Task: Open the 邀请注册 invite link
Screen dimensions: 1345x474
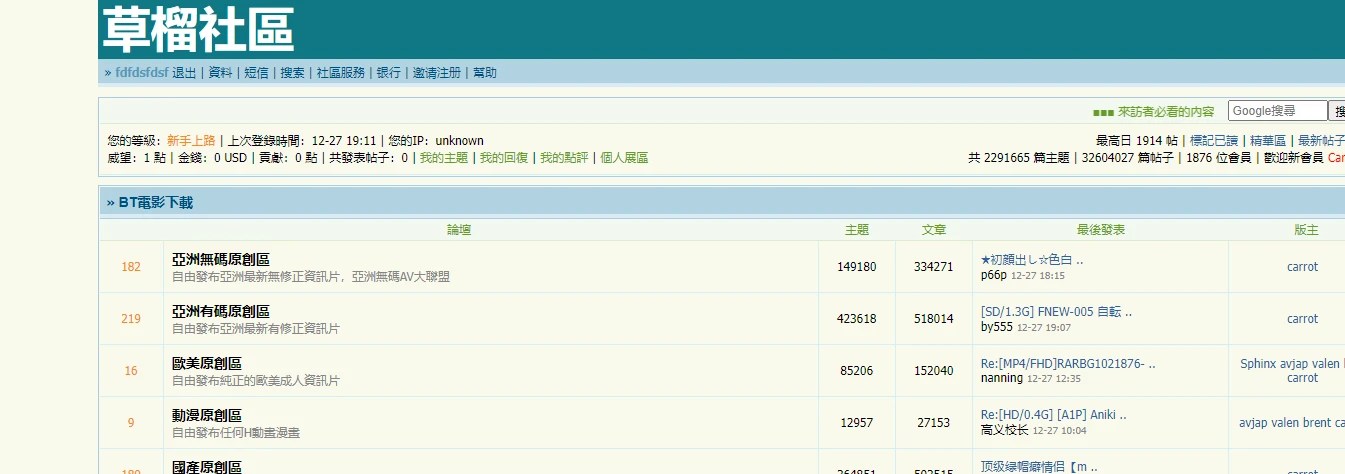Action: tap(437, 73)
